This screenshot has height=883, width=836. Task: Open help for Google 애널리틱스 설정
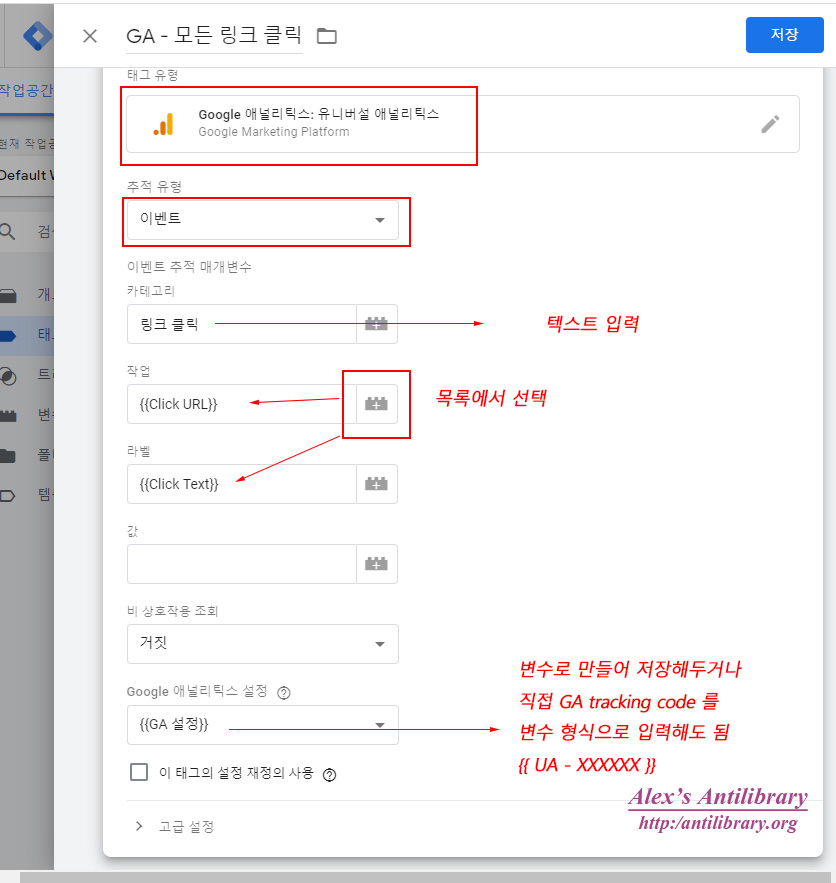click(x=284, y=693)
